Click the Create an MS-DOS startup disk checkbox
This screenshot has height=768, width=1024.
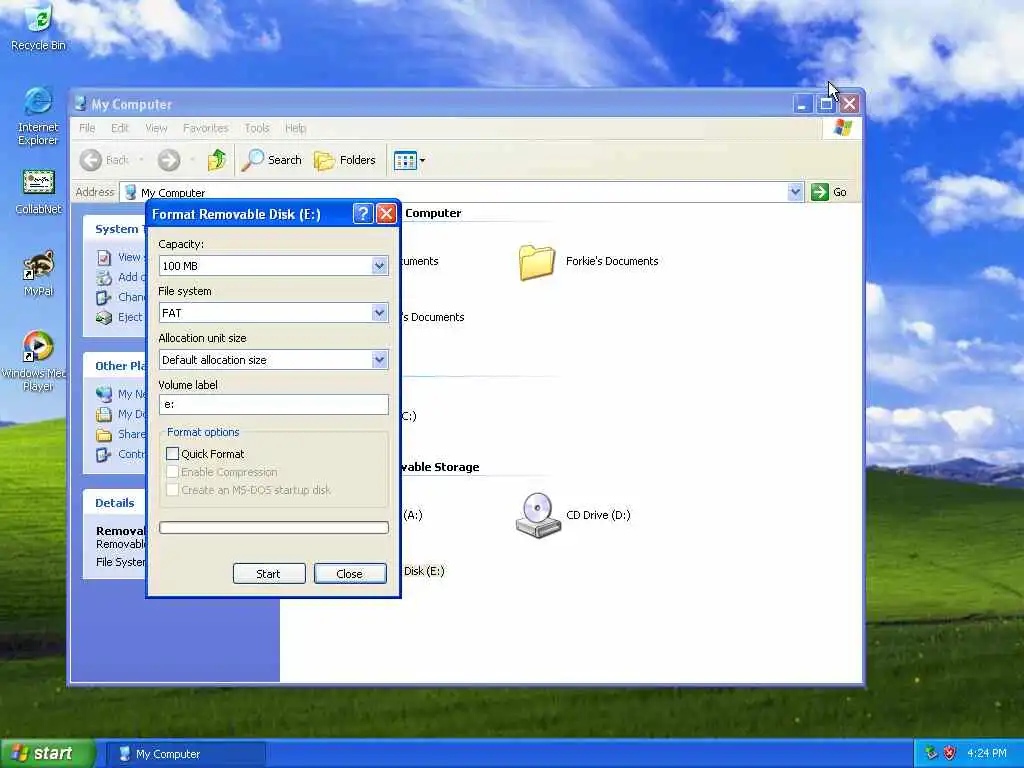172,490
